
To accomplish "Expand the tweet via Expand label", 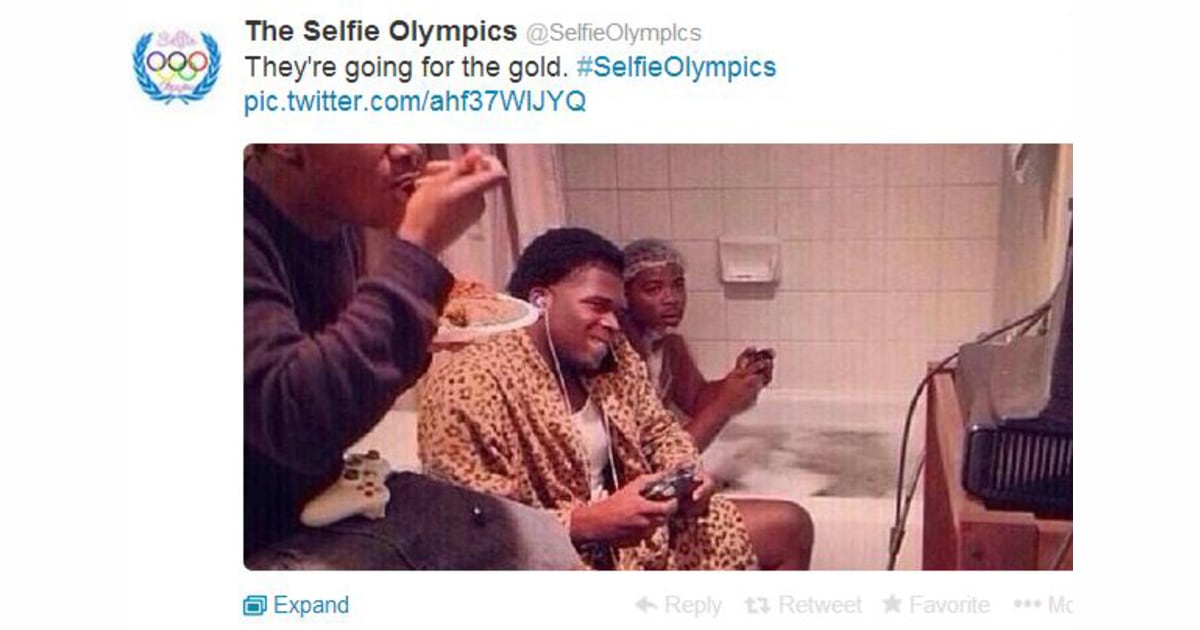I will [311, 606].
